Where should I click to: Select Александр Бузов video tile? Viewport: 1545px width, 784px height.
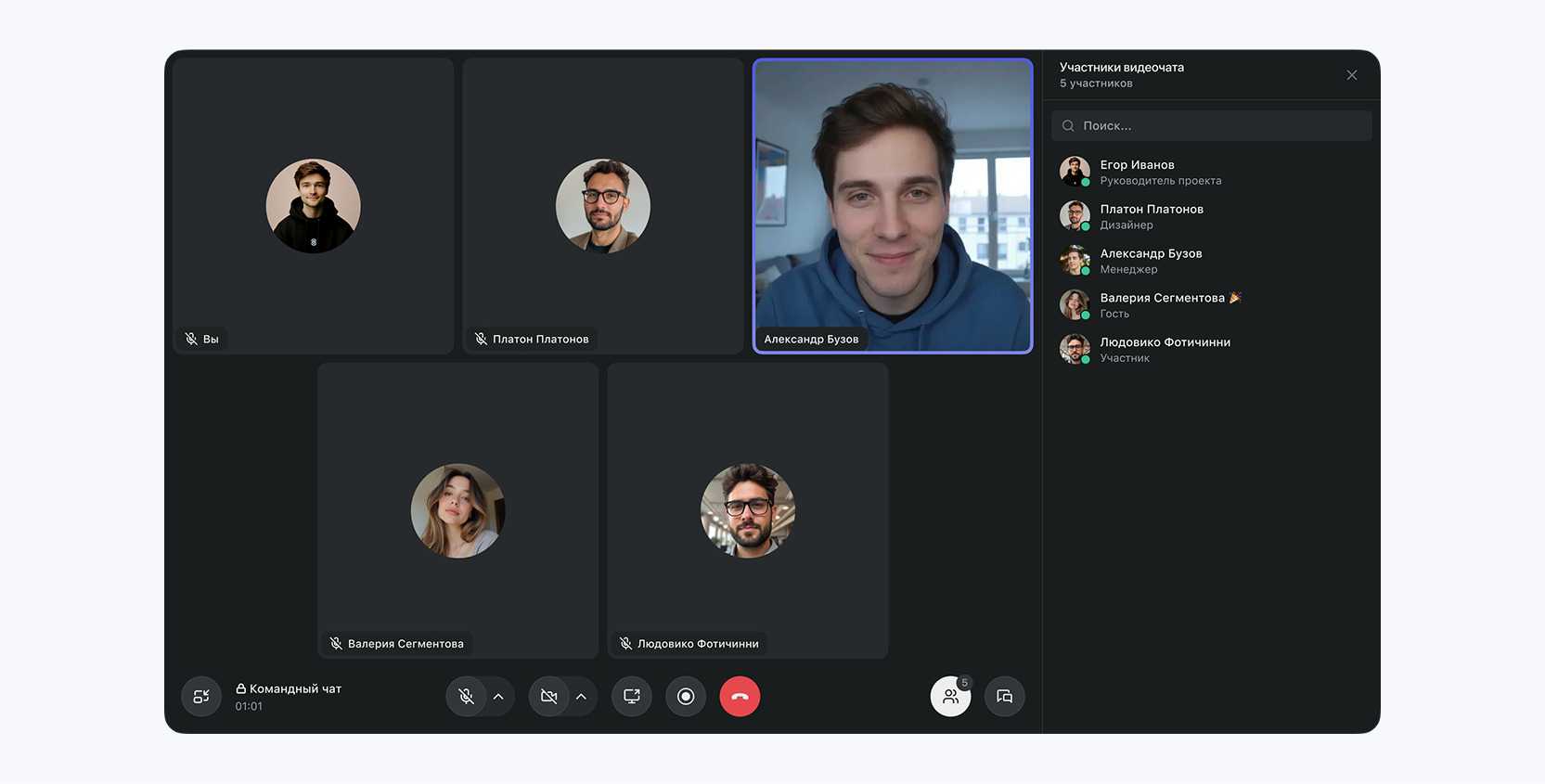tap(893, 206)
